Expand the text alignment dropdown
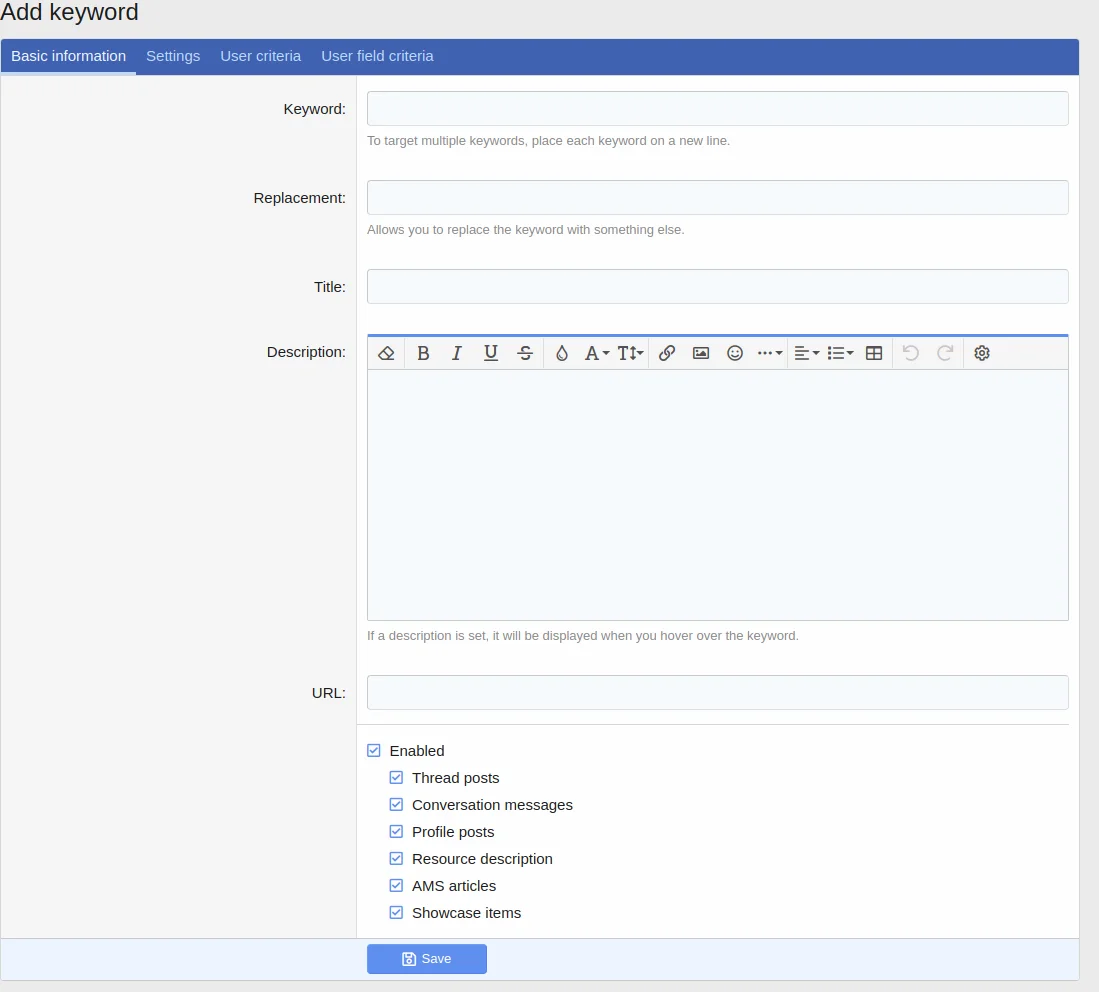Viewport: 1099px width, 992px height. pos(806,353)
